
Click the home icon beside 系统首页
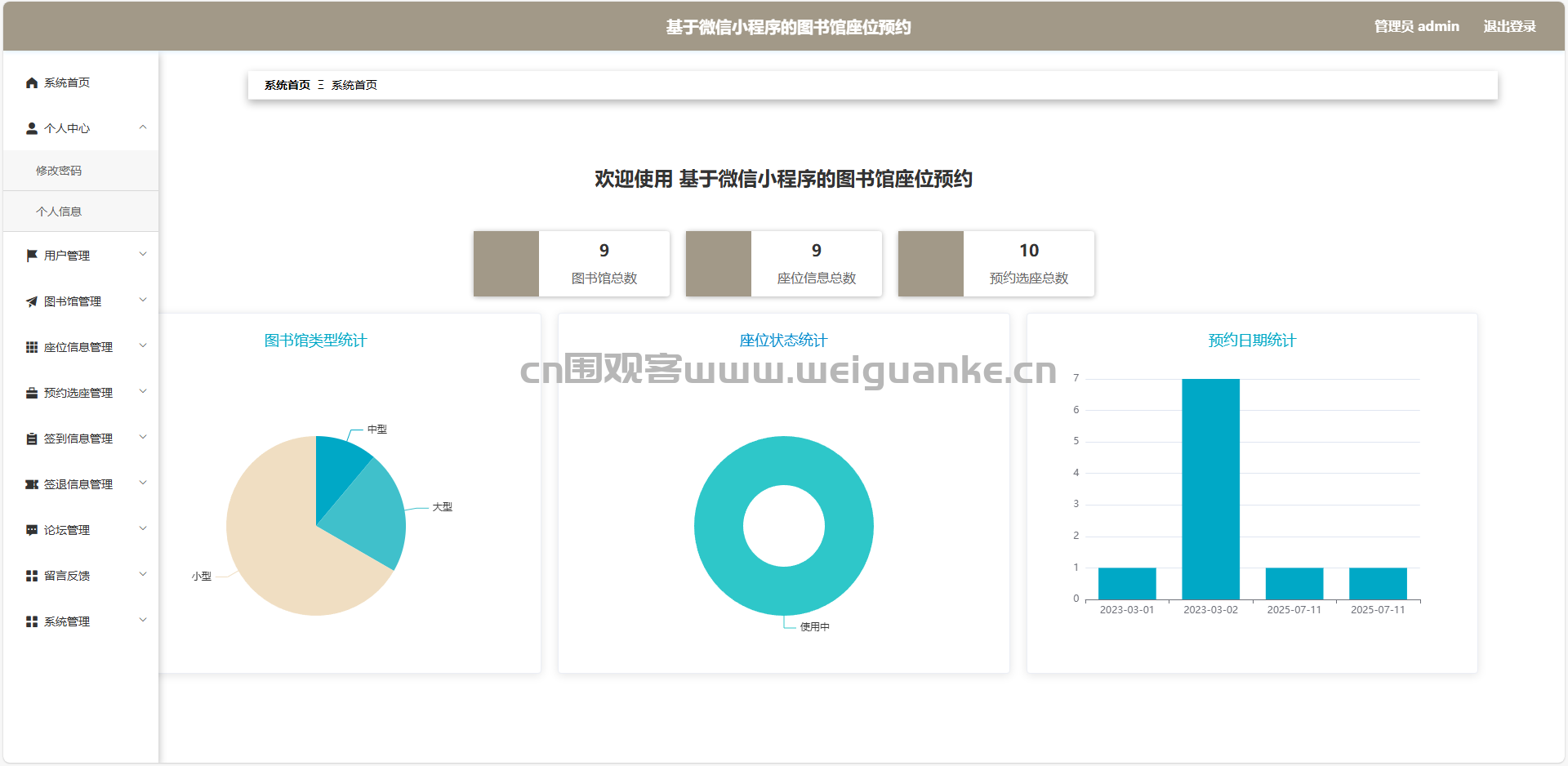coord(32,82)
